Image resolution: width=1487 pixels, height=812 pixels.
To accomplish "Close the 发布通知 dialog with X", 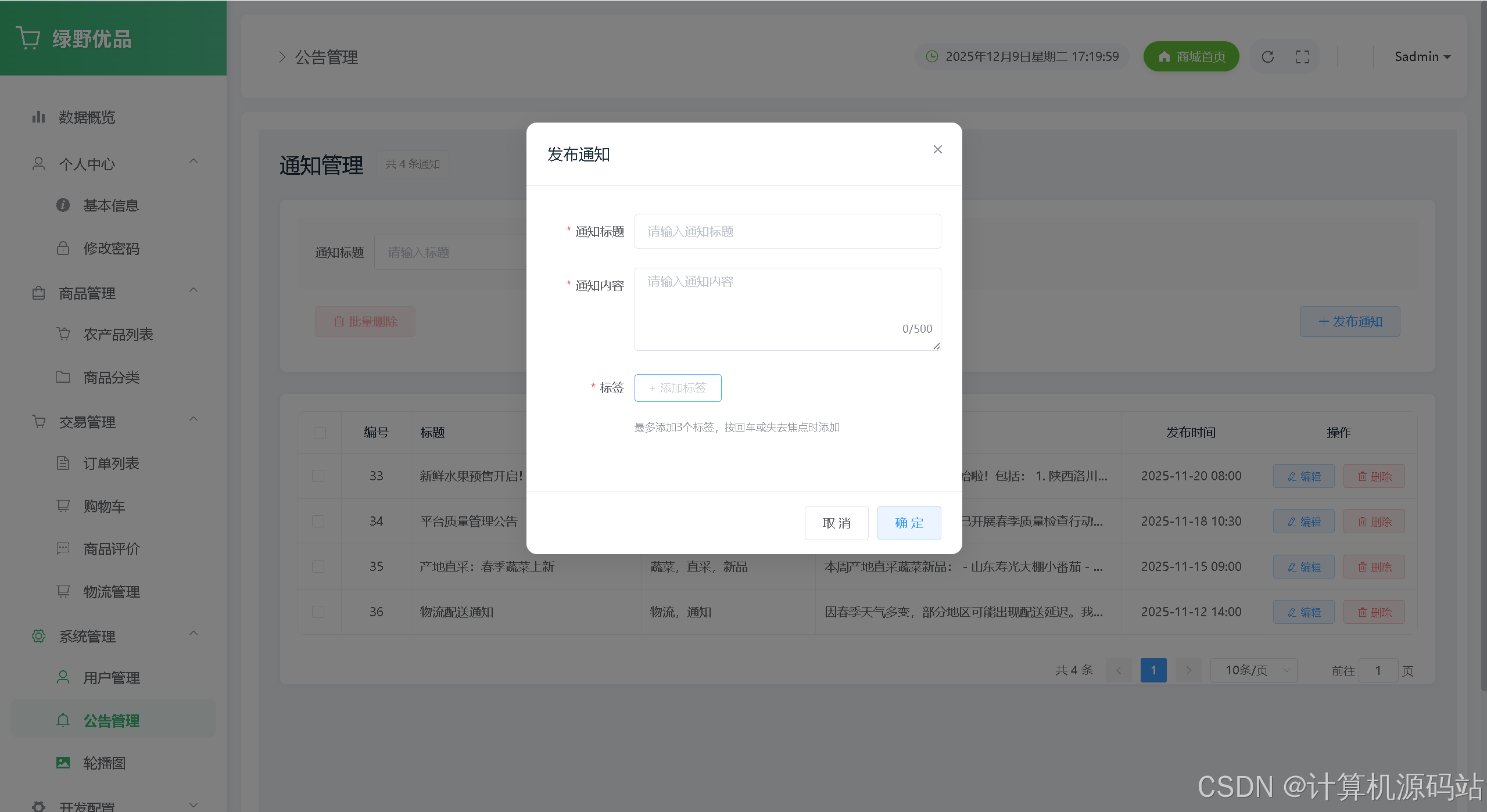I will click(x=937, y=149).
